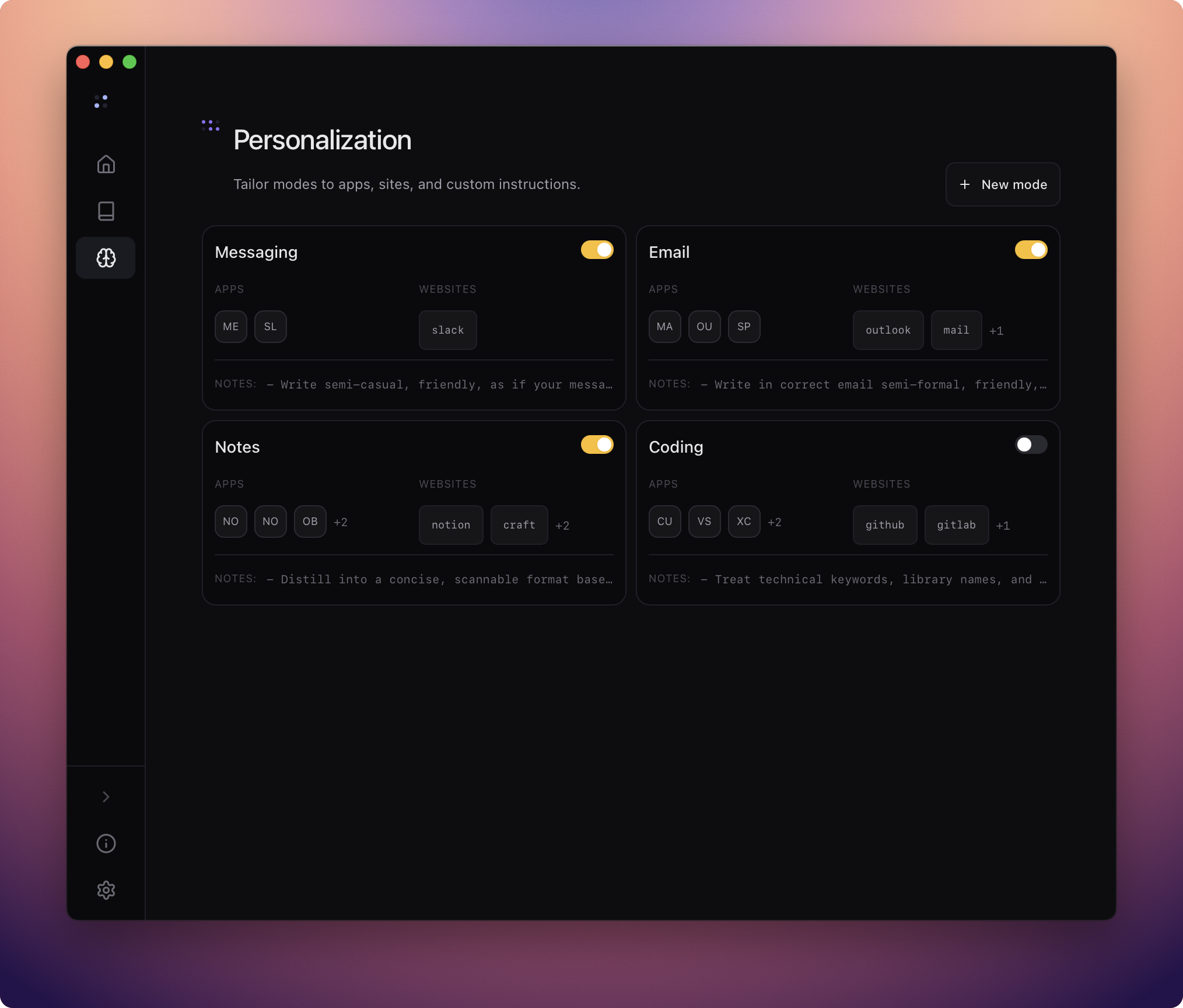Enable the Coding mode toggle
1183x1008 pixels.
point(1031,445)
